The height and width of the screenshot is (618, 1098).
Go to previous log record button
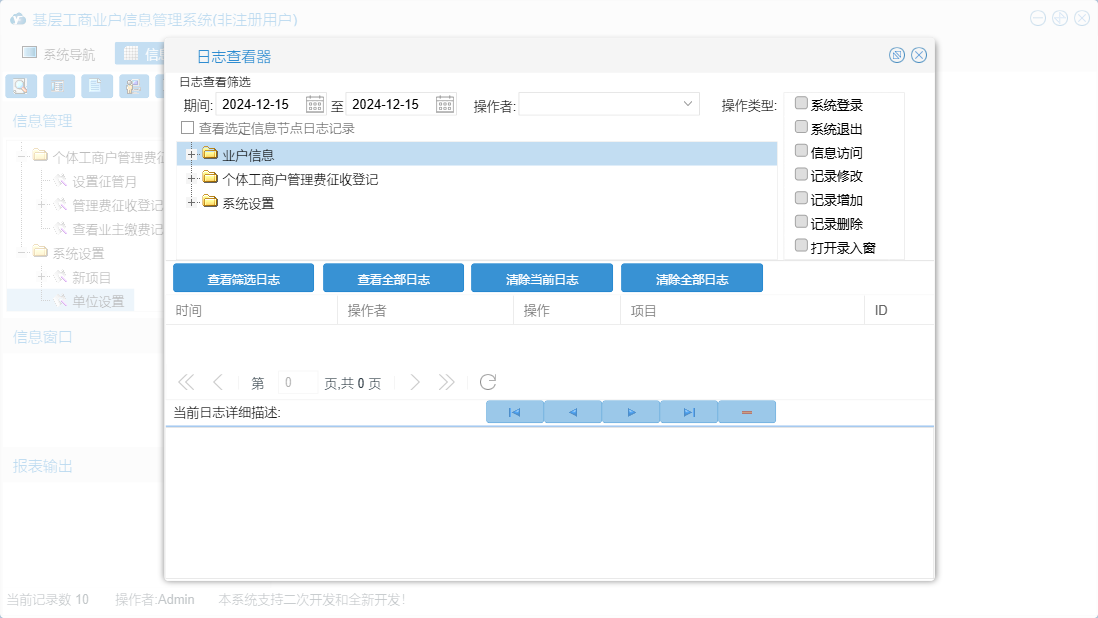pyautogui.click(x=573, y=412)
